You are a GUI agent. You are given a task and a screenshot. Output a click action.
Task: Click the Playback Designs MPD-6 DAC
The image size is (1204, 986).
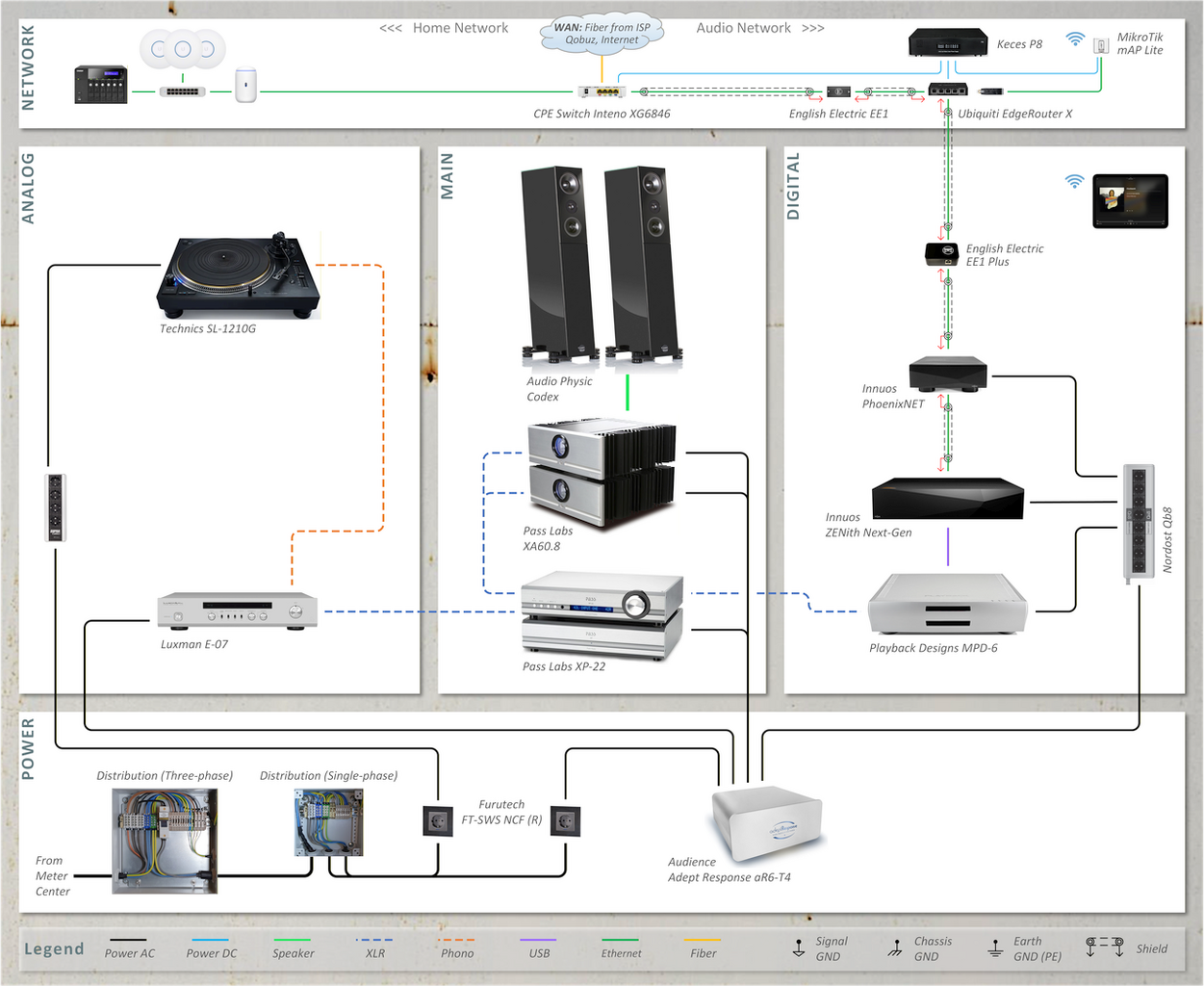948,604
